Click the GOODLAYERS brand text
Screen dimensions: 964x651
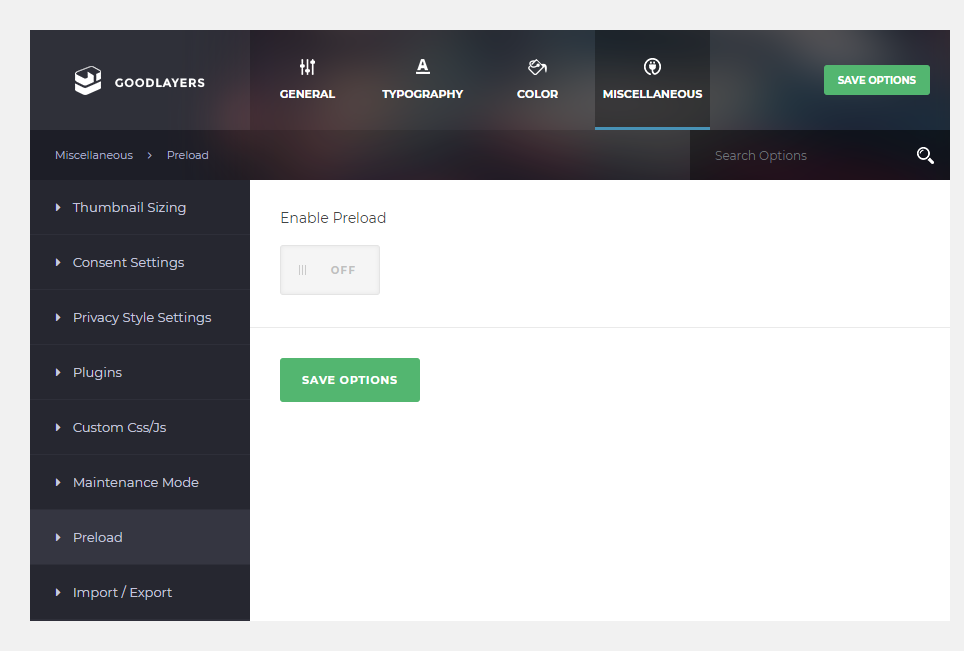(x=160, y=82)
